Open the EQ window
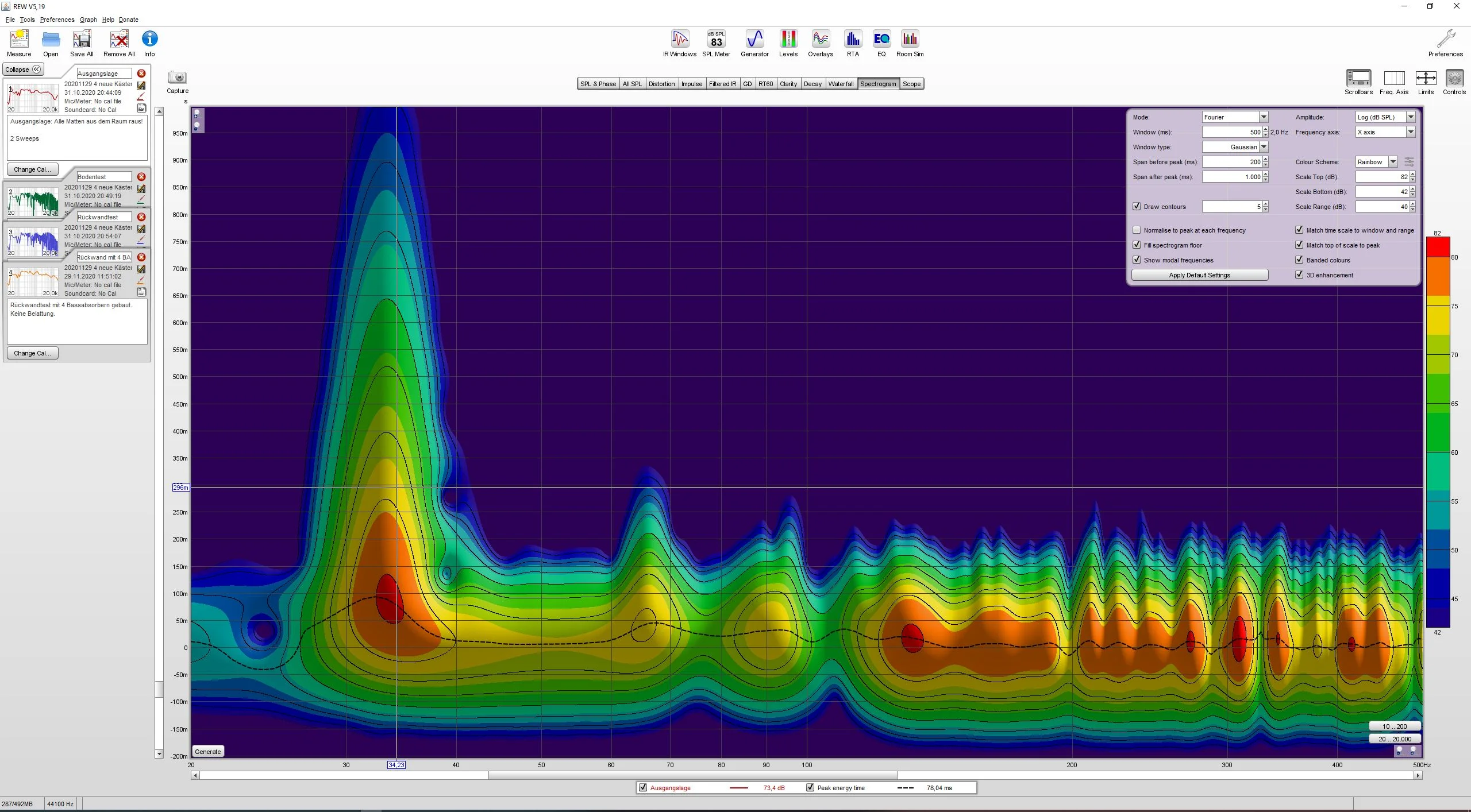 point(881,43)
